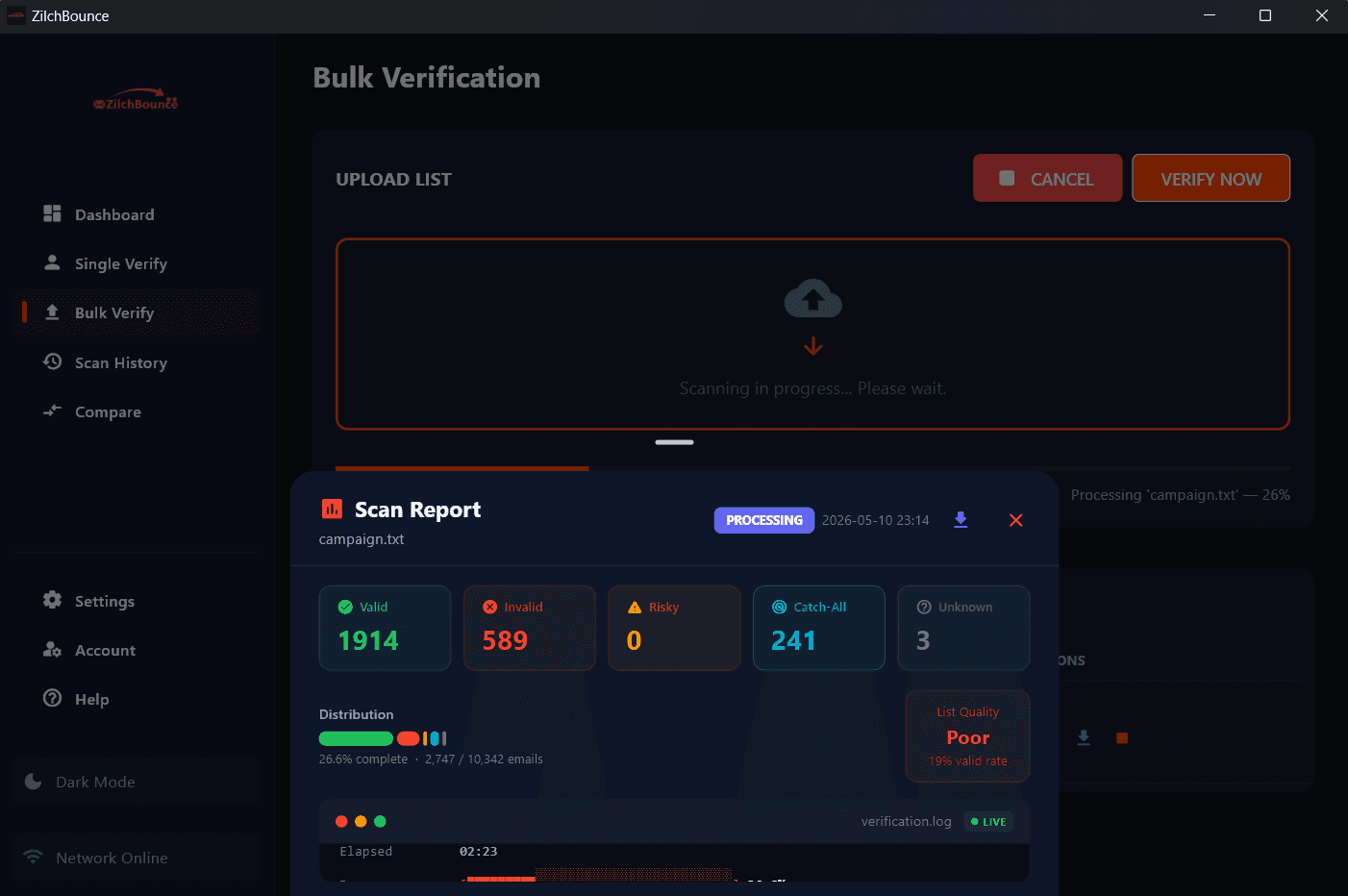Click the Scan Report drag handle
This screenshot has width=1348, height=896.
pos(674,442)
